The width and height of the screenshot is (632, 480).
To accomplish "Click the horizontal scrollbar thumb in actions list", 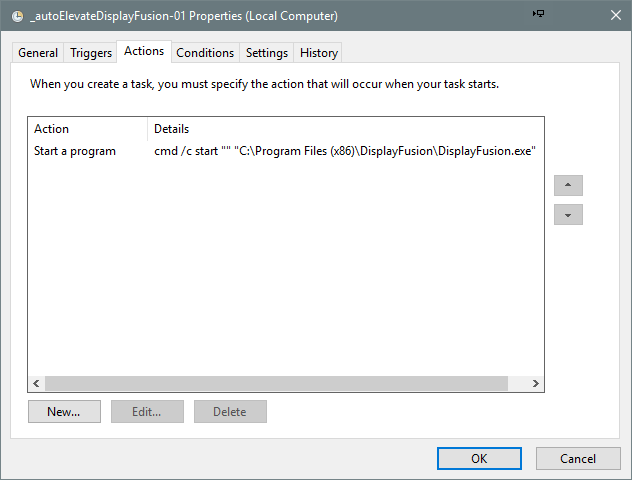I will click(x=276, y=384).
